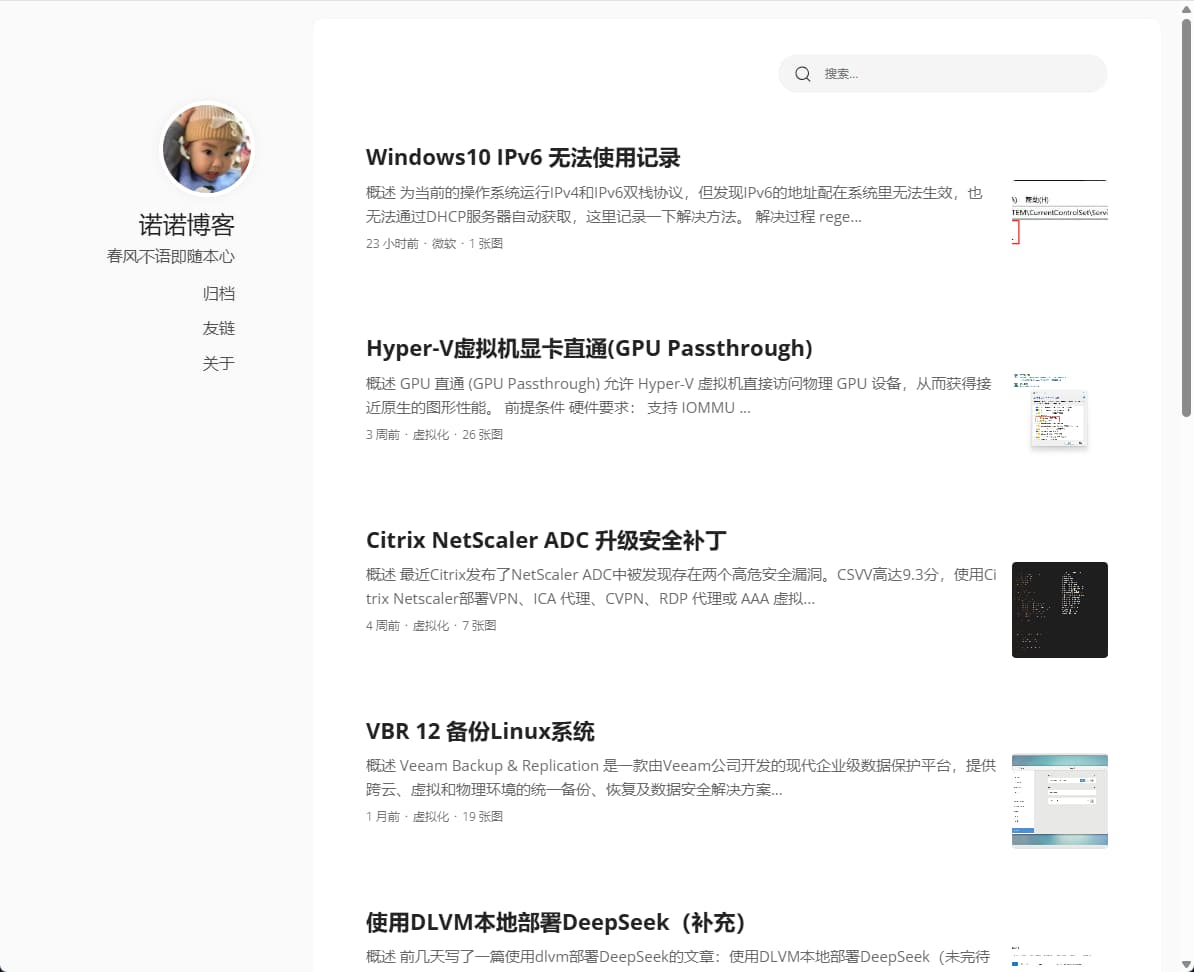
Task: Click the Citrix article dark thumbnail
Action: tap(1059, 610)
